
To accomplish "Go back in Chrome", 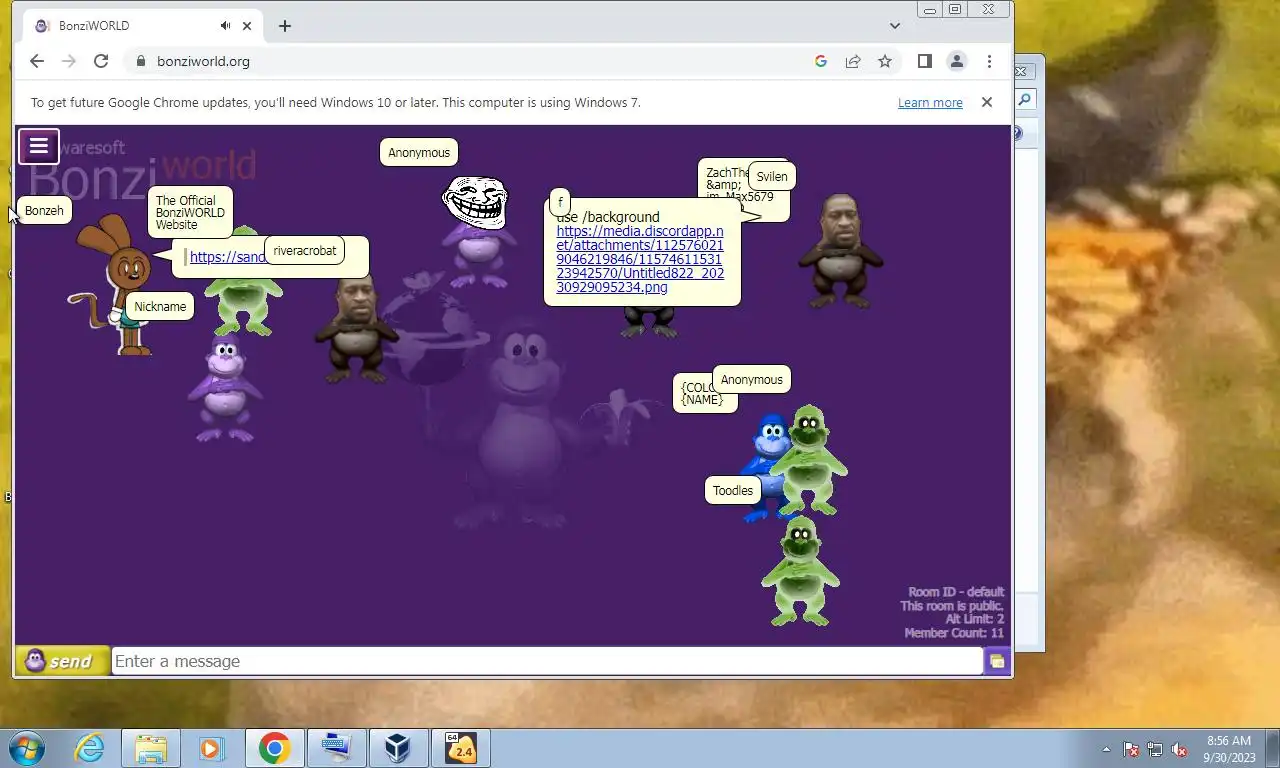I will [37, 61].
